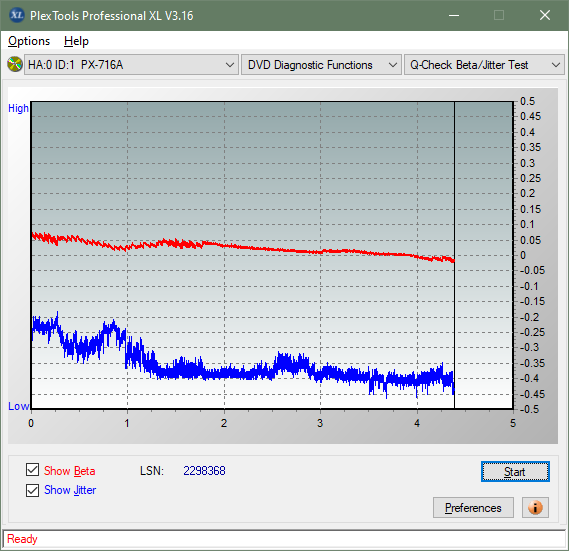Click the LSN: label
This screenshot has height=551, width=569.
(152, 471)
